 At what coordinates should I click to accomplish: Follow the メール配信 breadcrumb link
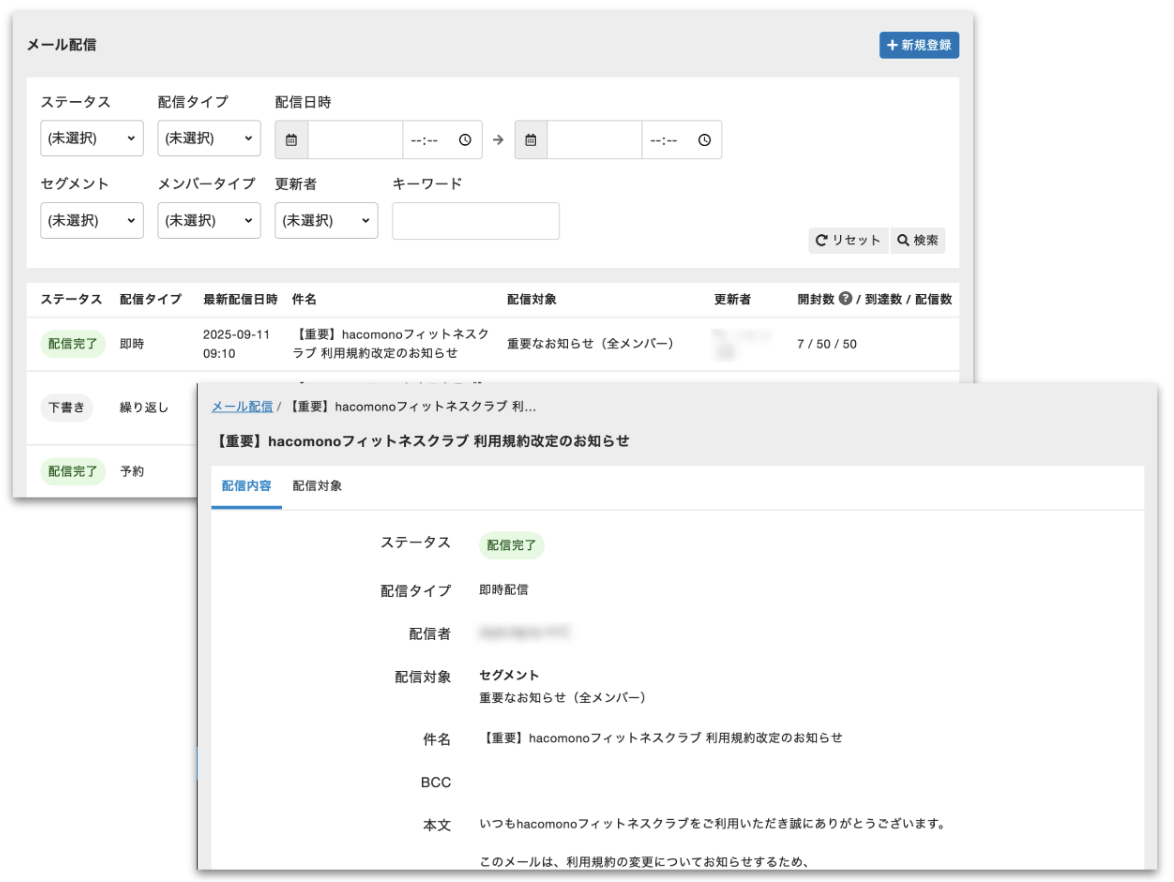click(x=242, y=407)
